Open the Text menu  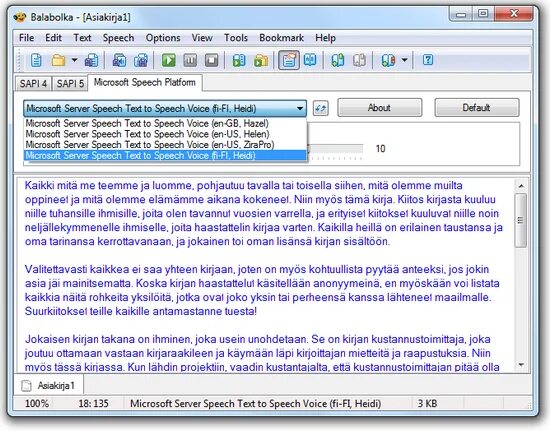82,38
